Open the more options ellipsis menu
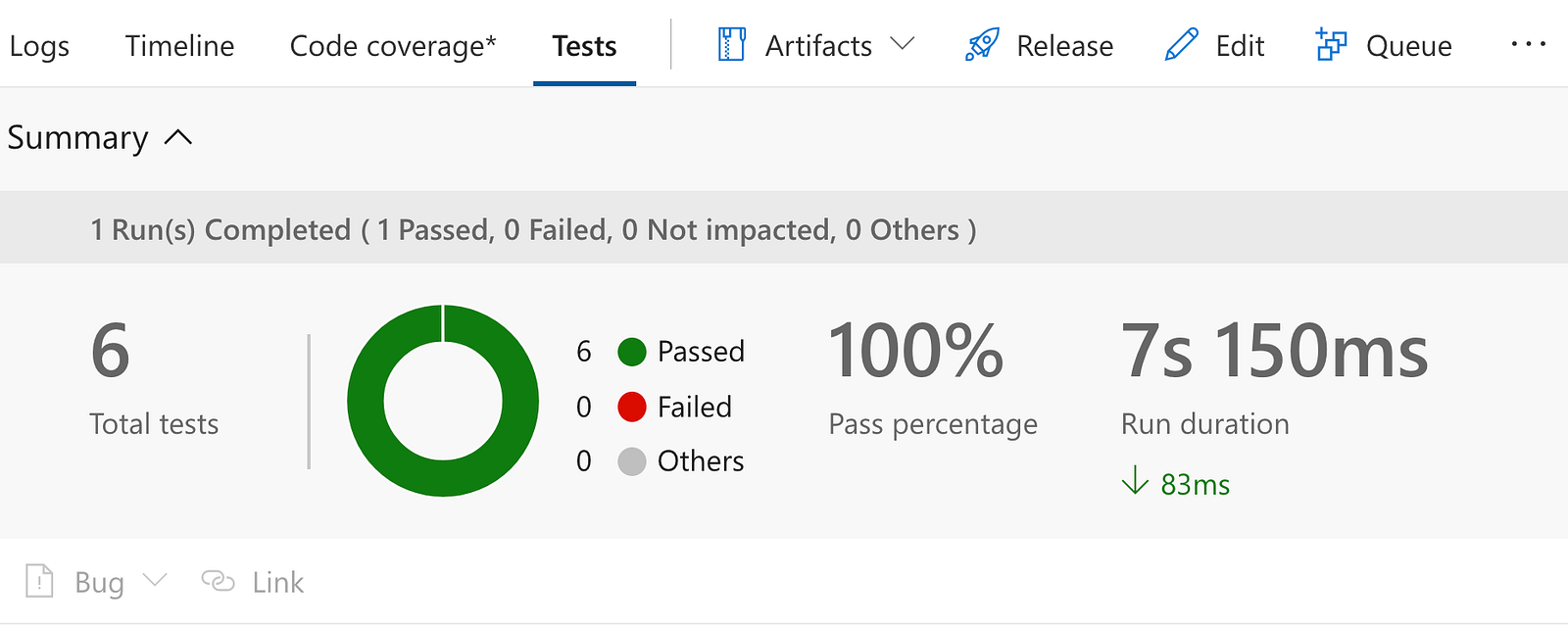Viewport: 1568px width, 628px height. point(1528,44)
